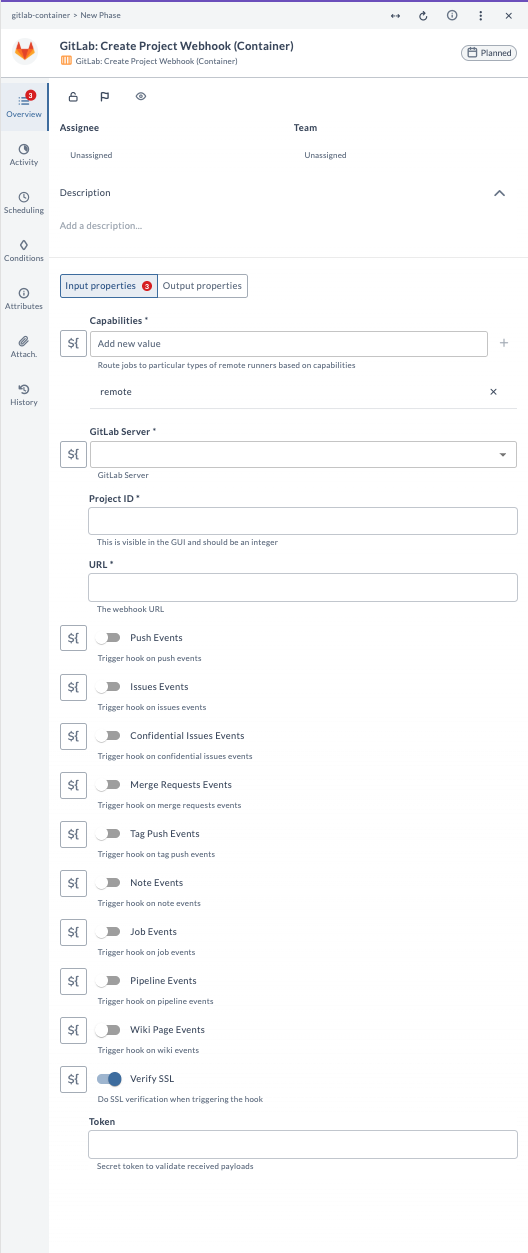The image size is (528, 1253).
Task: Click the Project ID input field
Action: click(303, 521)
